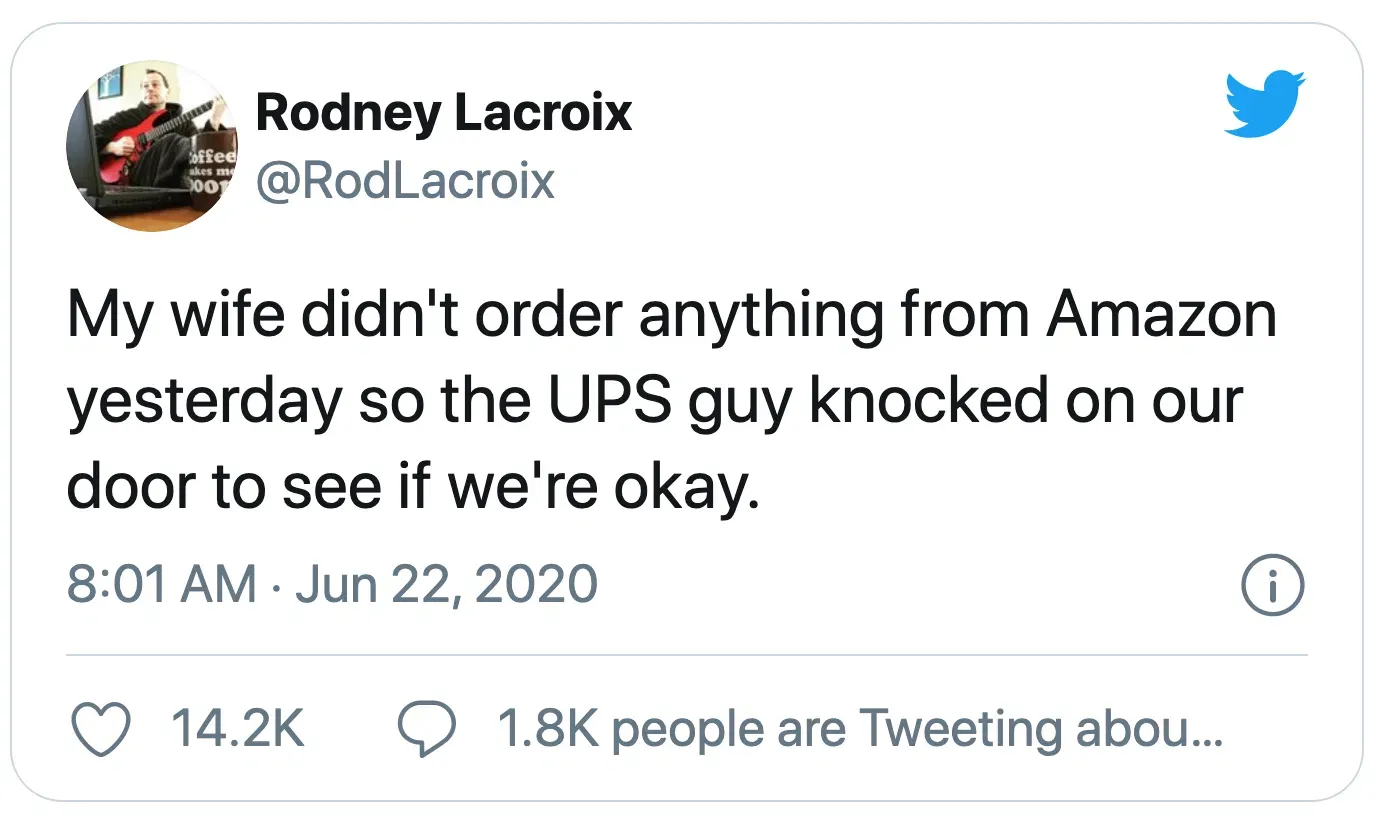Image resolution: width=1380 pixels, height=822 pixels.
Task: Open the Rodney Lacroix display name link
Action: click(x=443, y=112)
